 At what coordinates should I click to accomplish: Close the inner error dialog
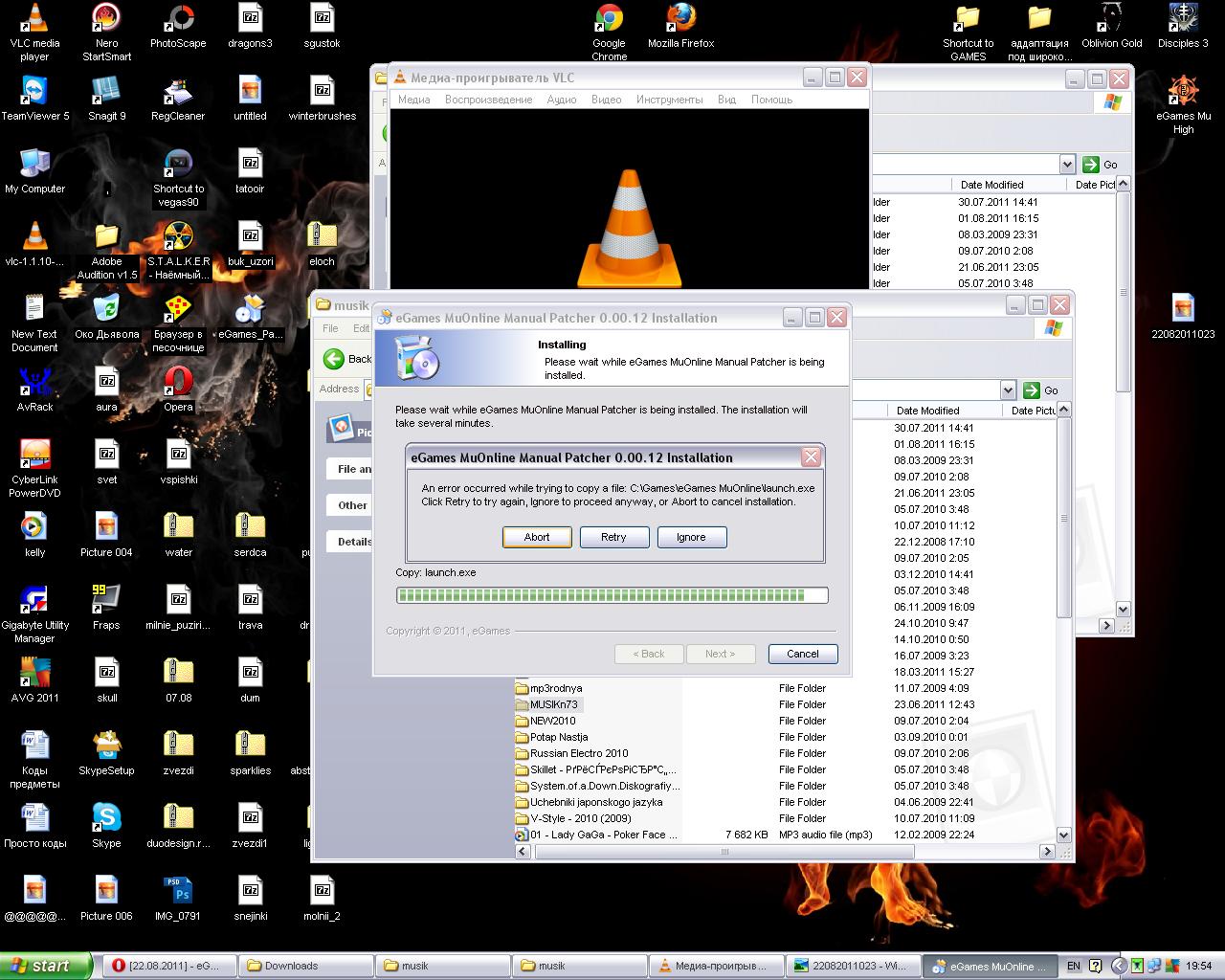click(811, 457)
